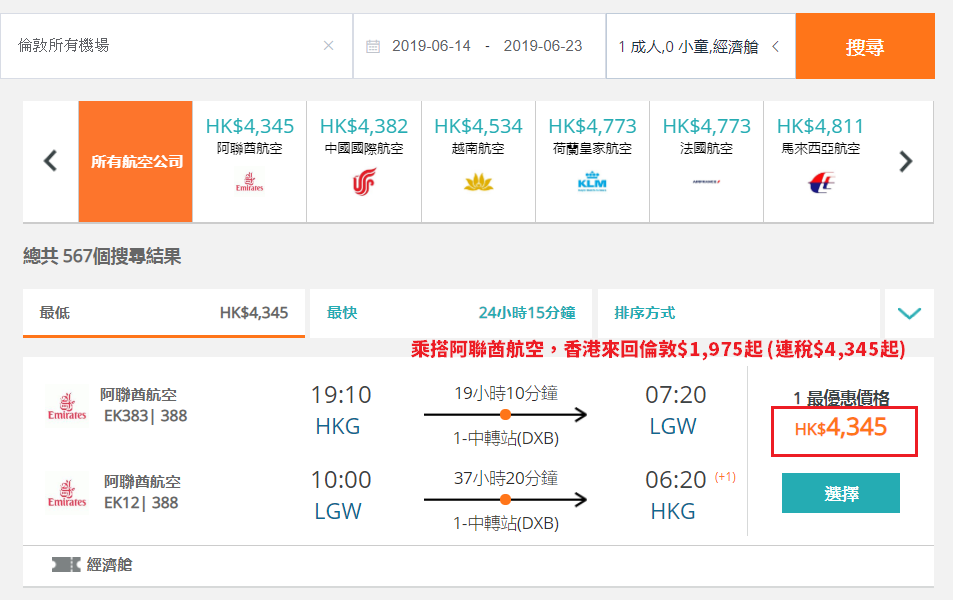Filter by 法國航空 HK$4,773
The width and height of the screenshot is (953, 600).
[706, 161]
